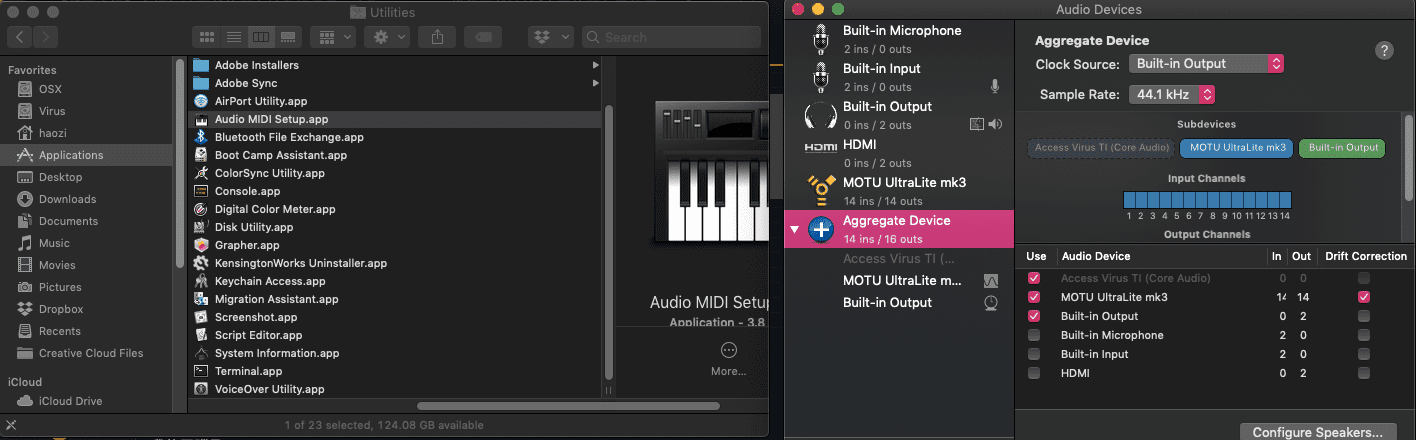The height and width of the screenshot is (440, 1416).
Task: Click the Terminal.app icon
Action: (201, 371)
